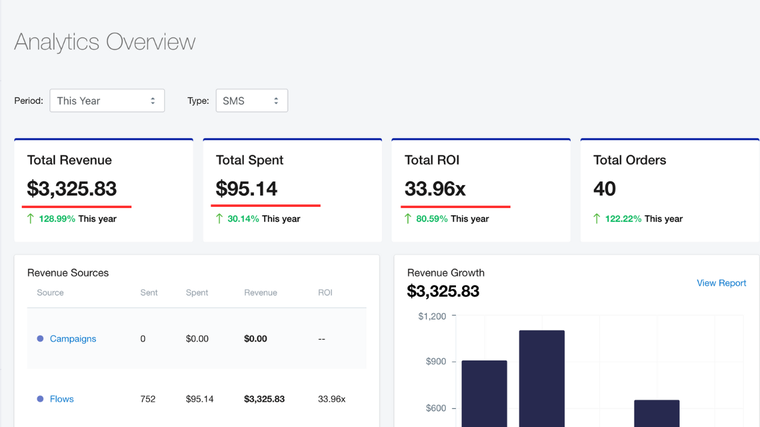Click the Campaigns revenue cell $0.00 bold
The width and height of the screenshot is (760, 427).
pyautogui.click(x=255, y=339)
